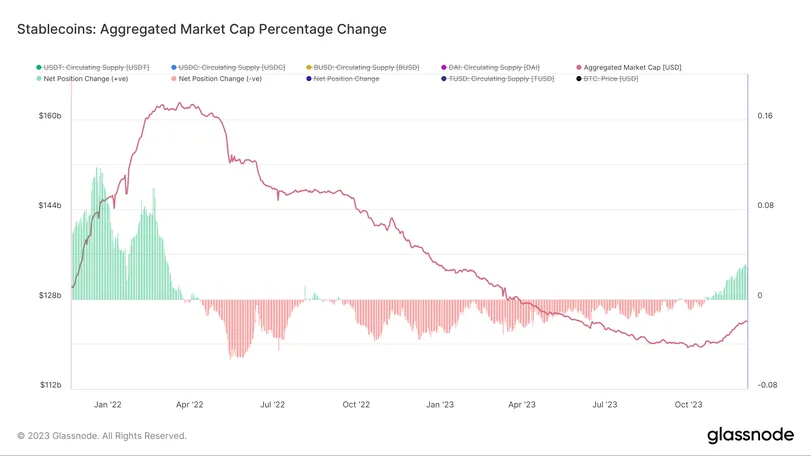
Task: Click the glassnode logo
Action: coord(750,435)
